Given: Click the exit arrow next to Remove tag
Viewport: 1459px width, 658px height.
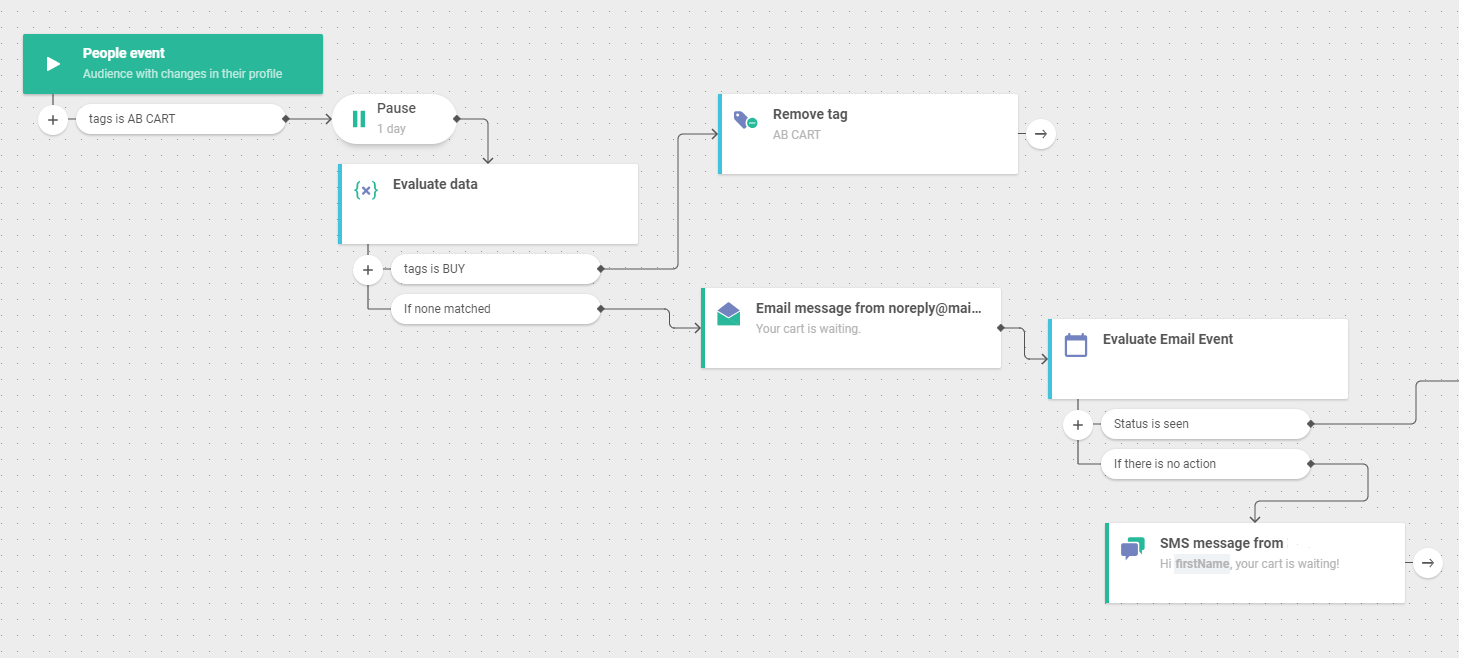Looking at the screenshot, I should 1040,132.
